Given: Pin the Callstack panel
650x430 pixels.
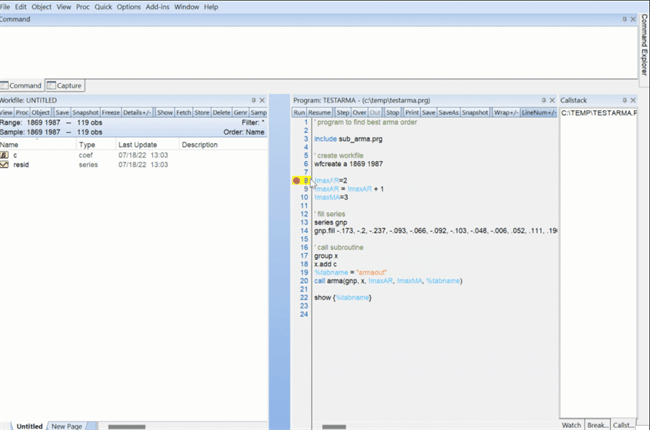Looking at the screenshot, I should 622,101.
